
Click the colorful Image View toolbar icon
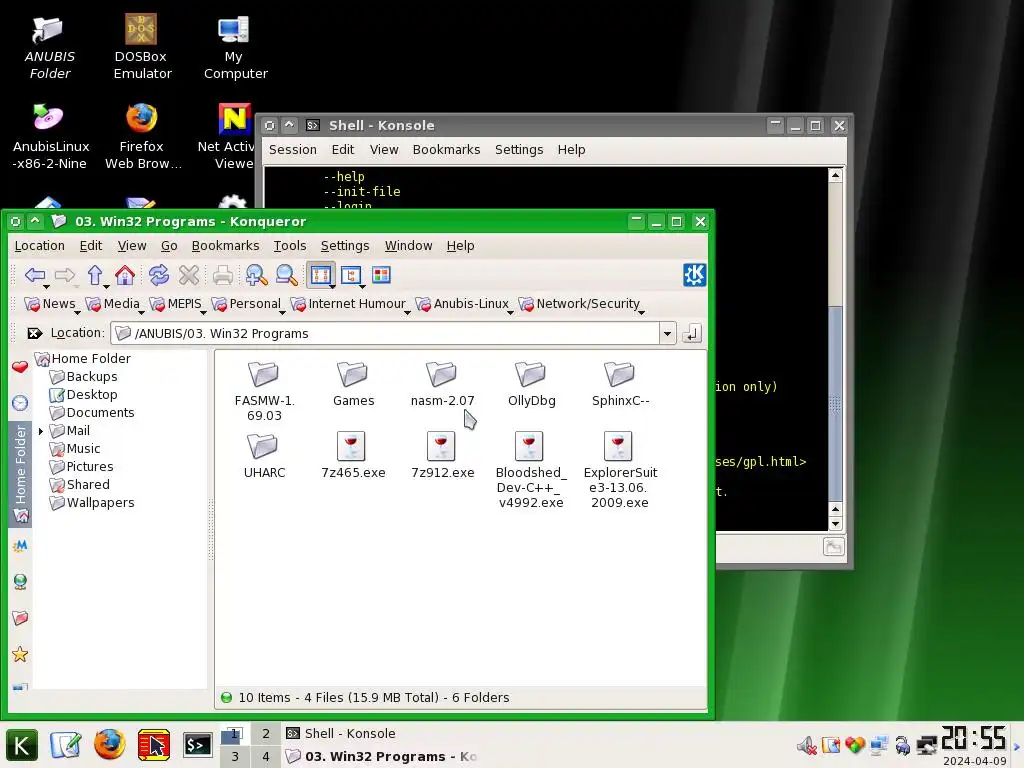click(x=381, y=275)
